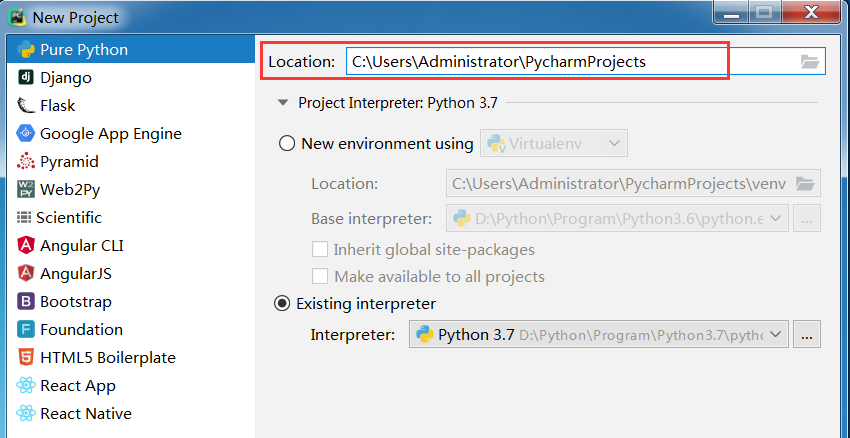
Task: Choose Pyramid project type
Action: pyautogui.click(x=131, y=162)
